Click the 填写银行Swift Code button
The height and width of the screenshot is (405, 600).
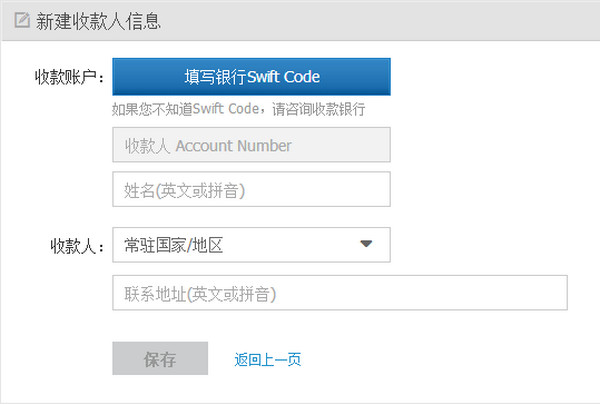pos(251,76)
